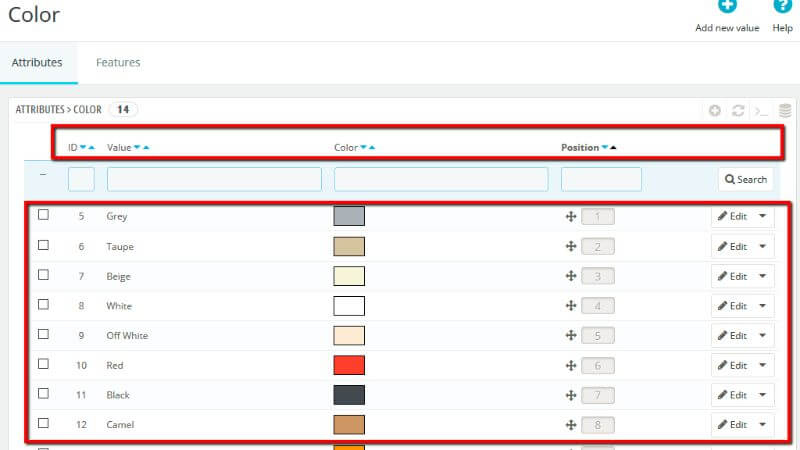Viewport: 800px width, 450px height.
Task: Expand actions dropdown for Taupe row
Action: [763, 246]
